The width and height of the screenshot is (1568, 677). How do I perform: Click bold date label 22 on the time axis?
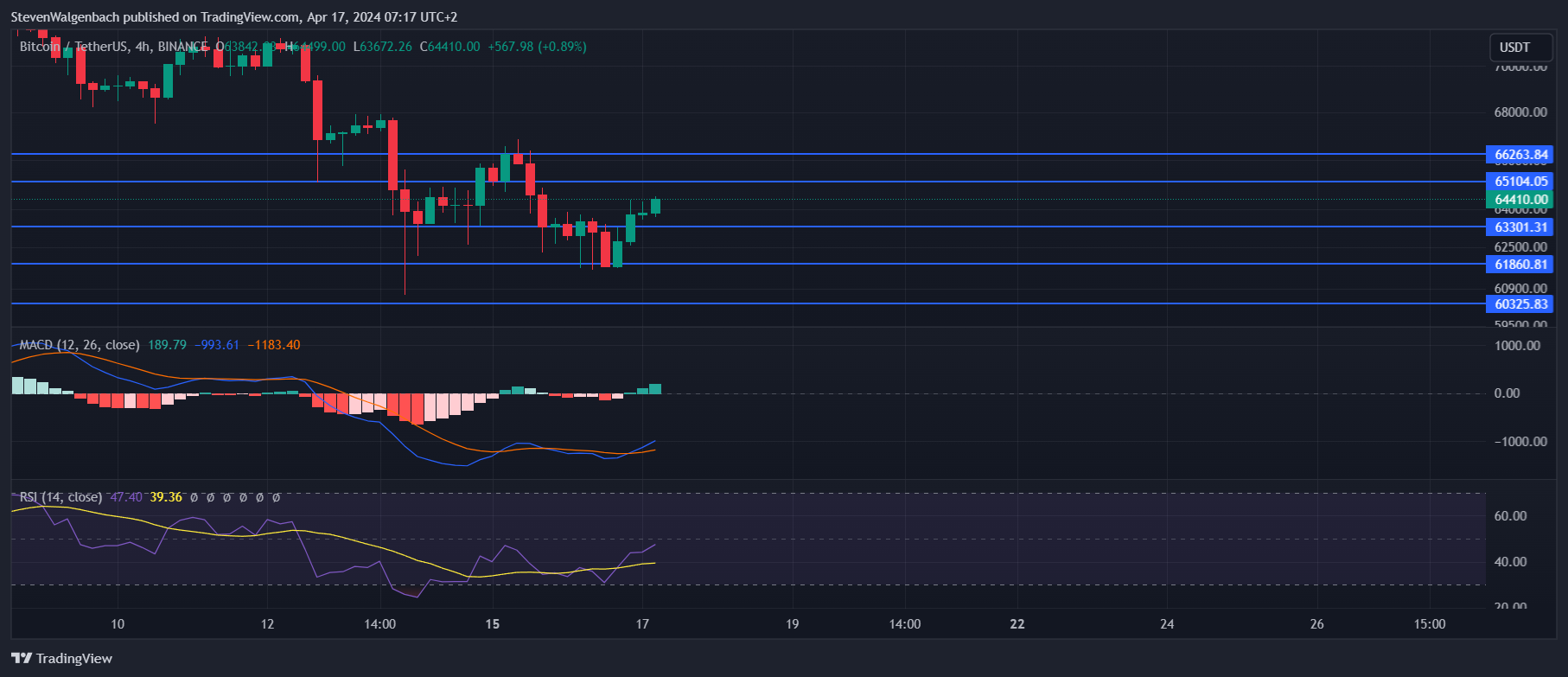coord(1017,624)
